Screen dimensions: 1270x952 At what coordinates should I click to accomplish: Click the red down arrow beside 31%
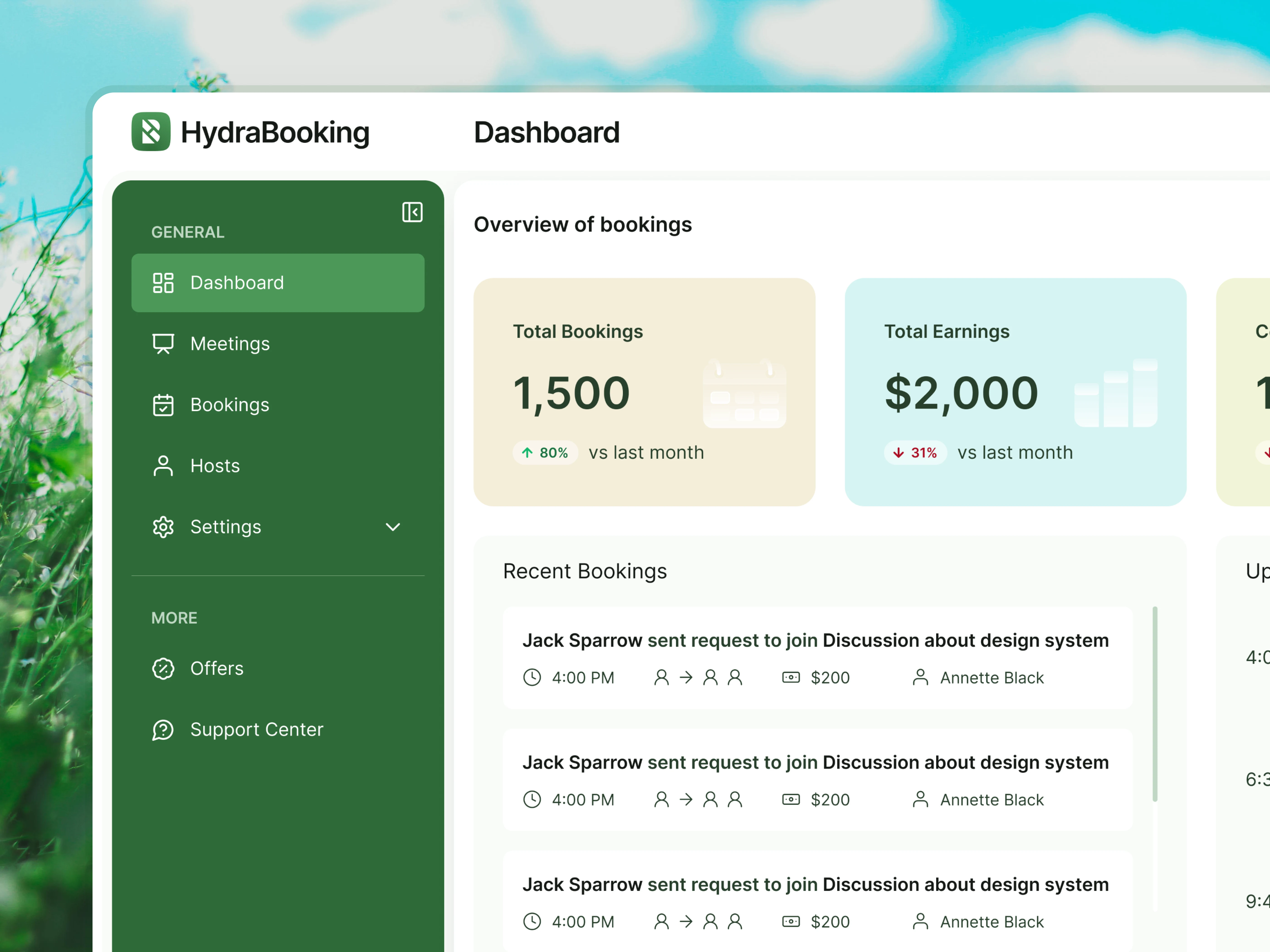[x=899, y=453]
